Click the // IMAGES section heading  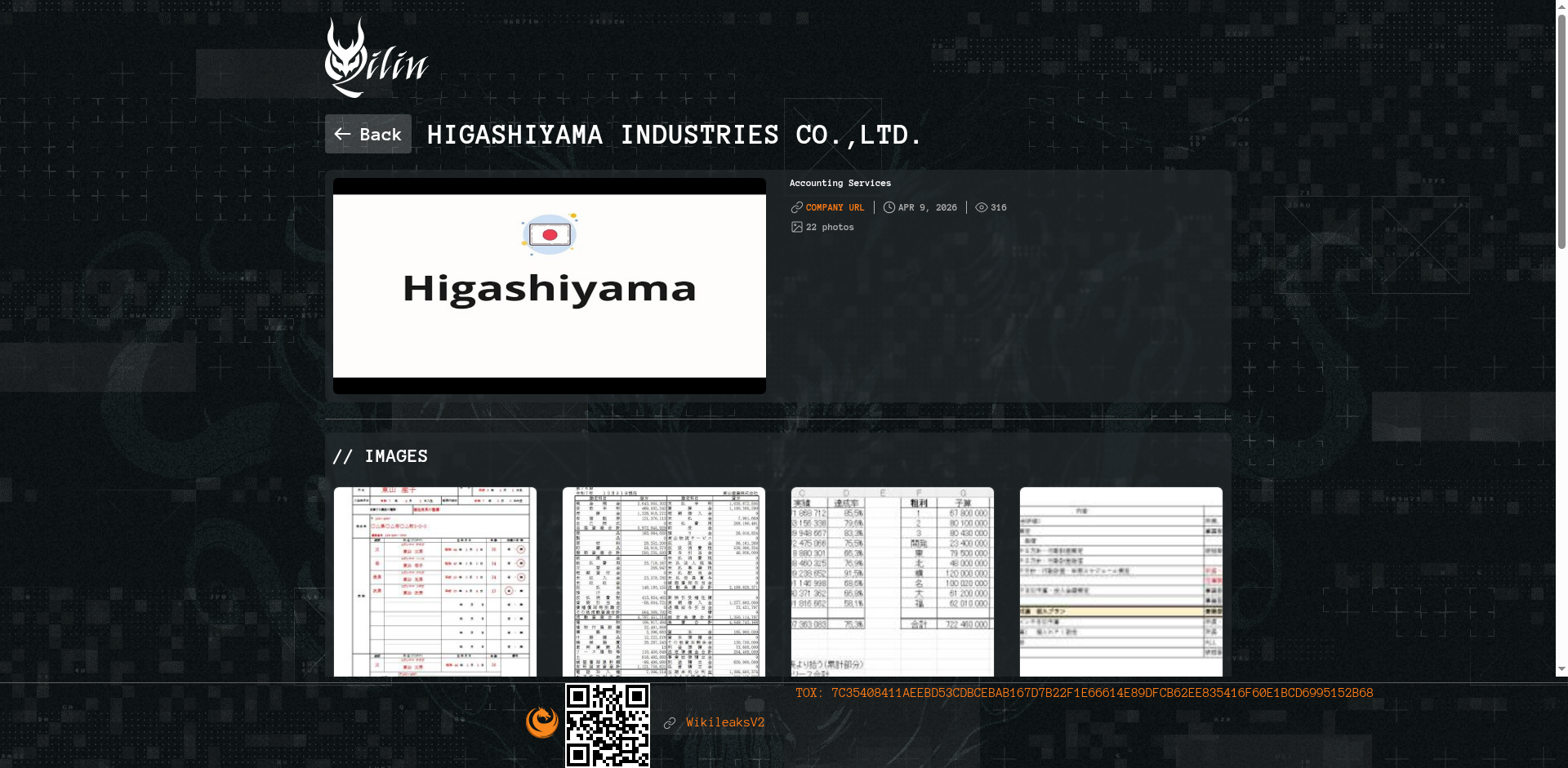coord(381,456)
